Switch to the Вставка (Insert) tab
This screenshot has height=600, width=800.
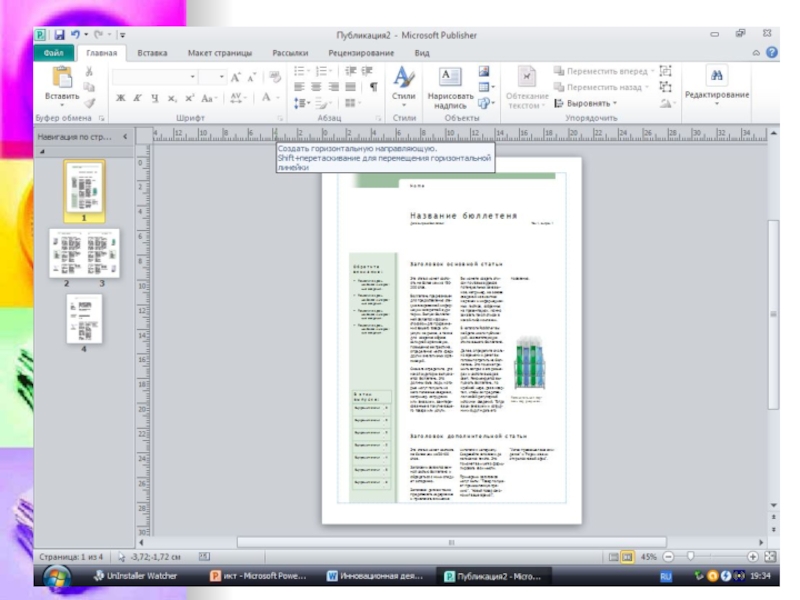[x=152, y=53]
